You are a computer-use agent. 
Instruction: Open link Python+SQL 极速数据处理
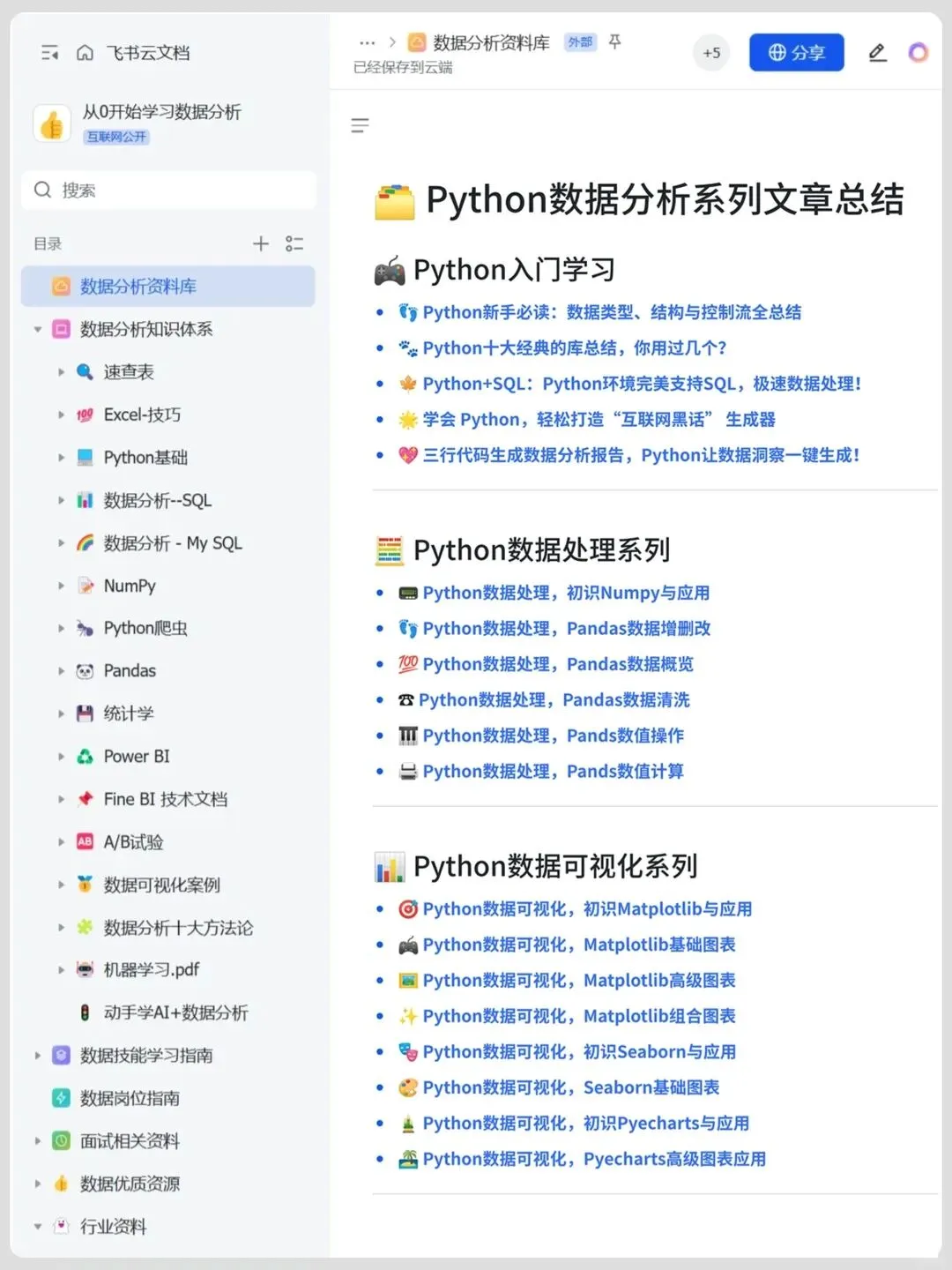pyautogui.click(x=642, y=384)
